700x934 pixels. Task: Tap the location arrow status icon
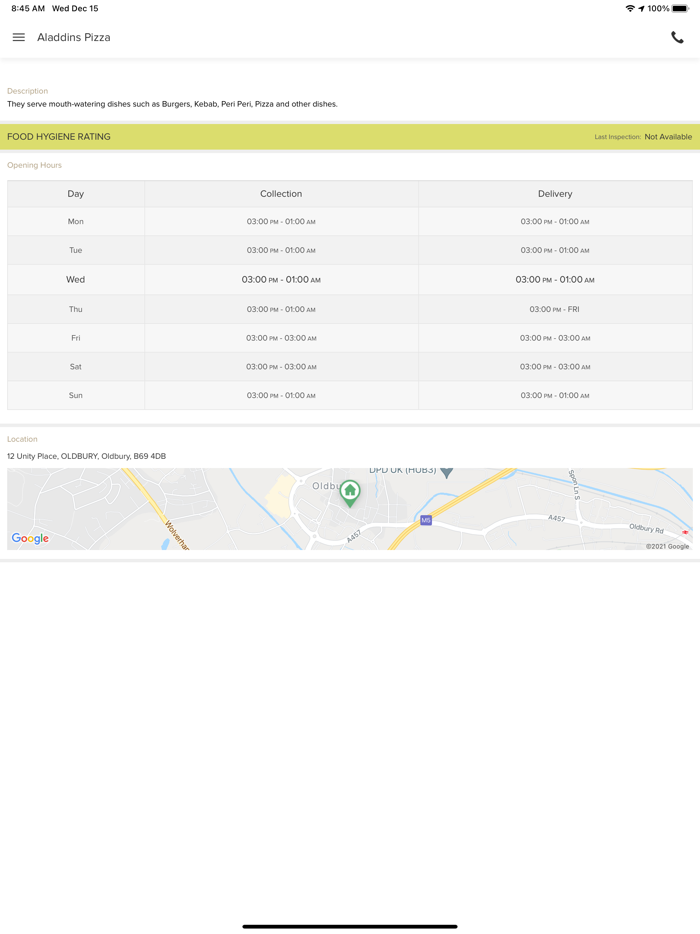[641, 8]
